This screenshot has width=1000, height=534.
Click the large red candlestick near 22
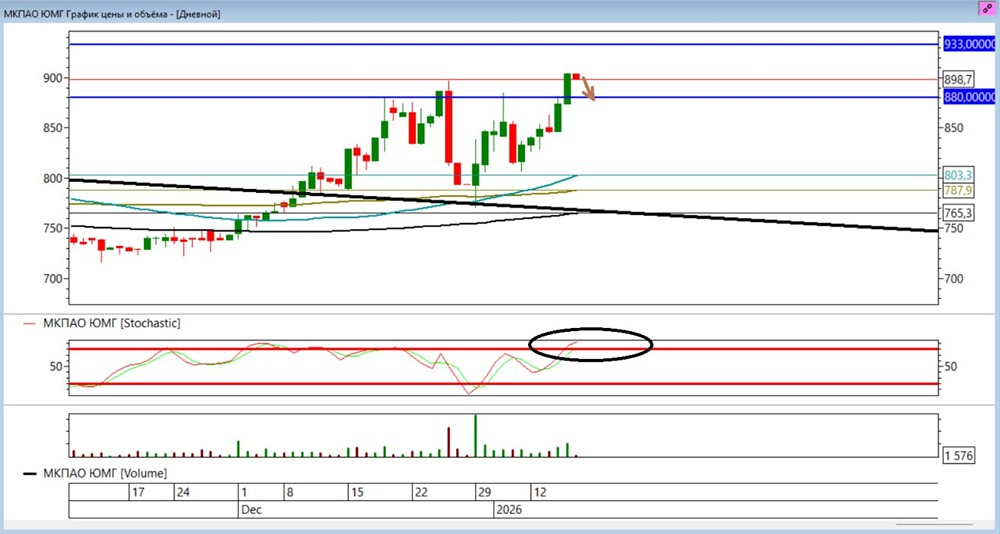pos(448,127)
